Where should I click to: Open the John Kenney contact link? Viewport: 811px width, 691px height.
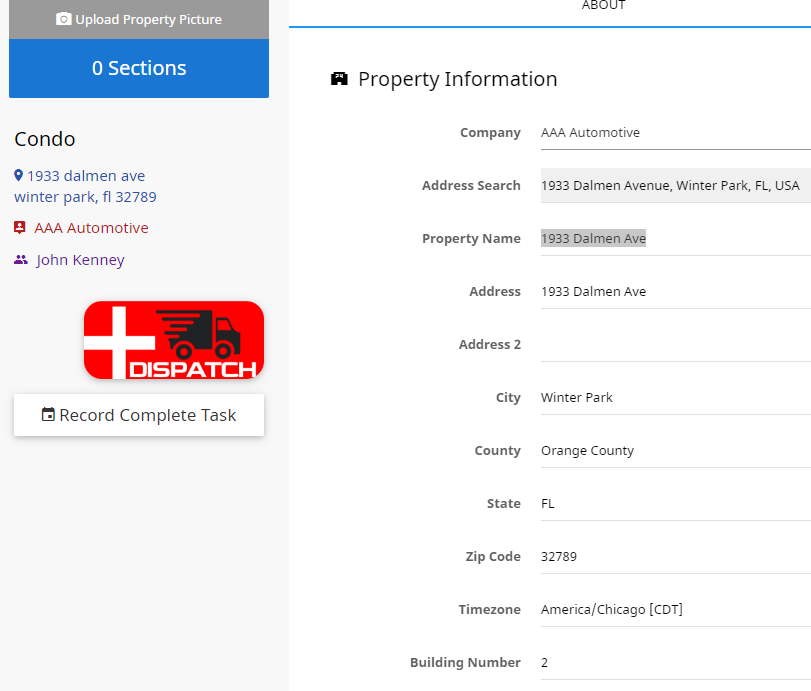point(80,260)
